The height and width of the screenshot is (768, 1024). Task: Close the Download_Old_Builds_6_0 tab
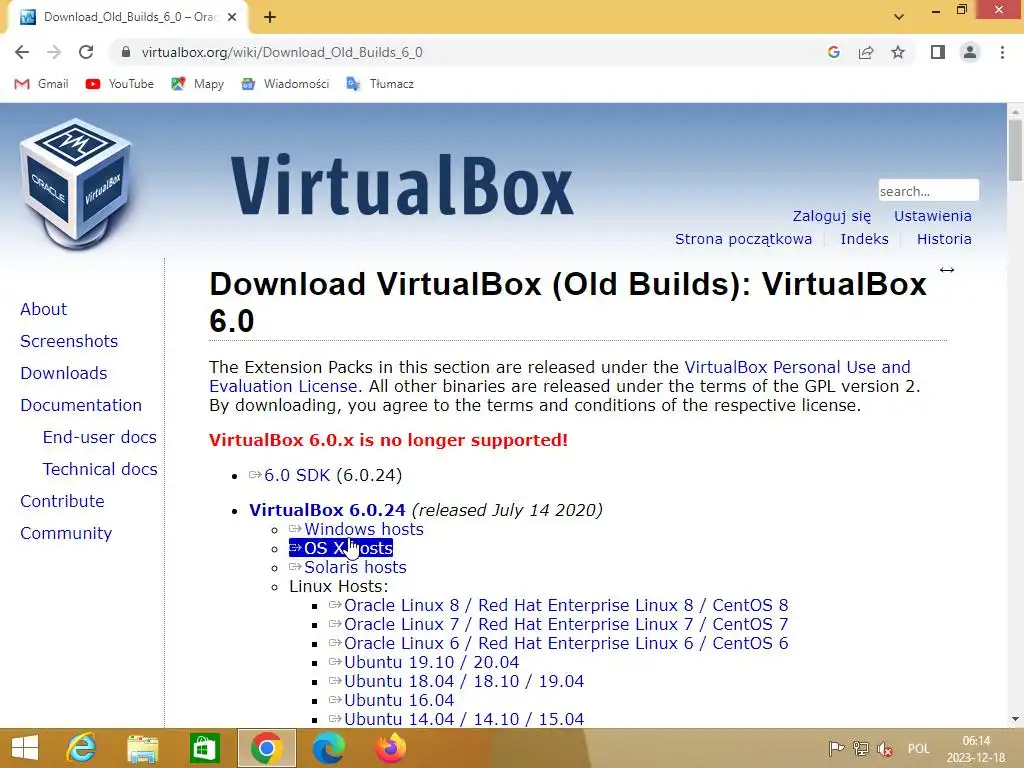232,18
